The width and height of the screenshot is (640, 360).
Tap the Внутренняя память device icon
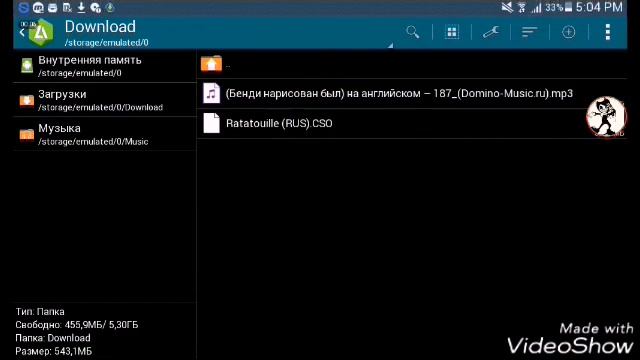click(27, 66)
